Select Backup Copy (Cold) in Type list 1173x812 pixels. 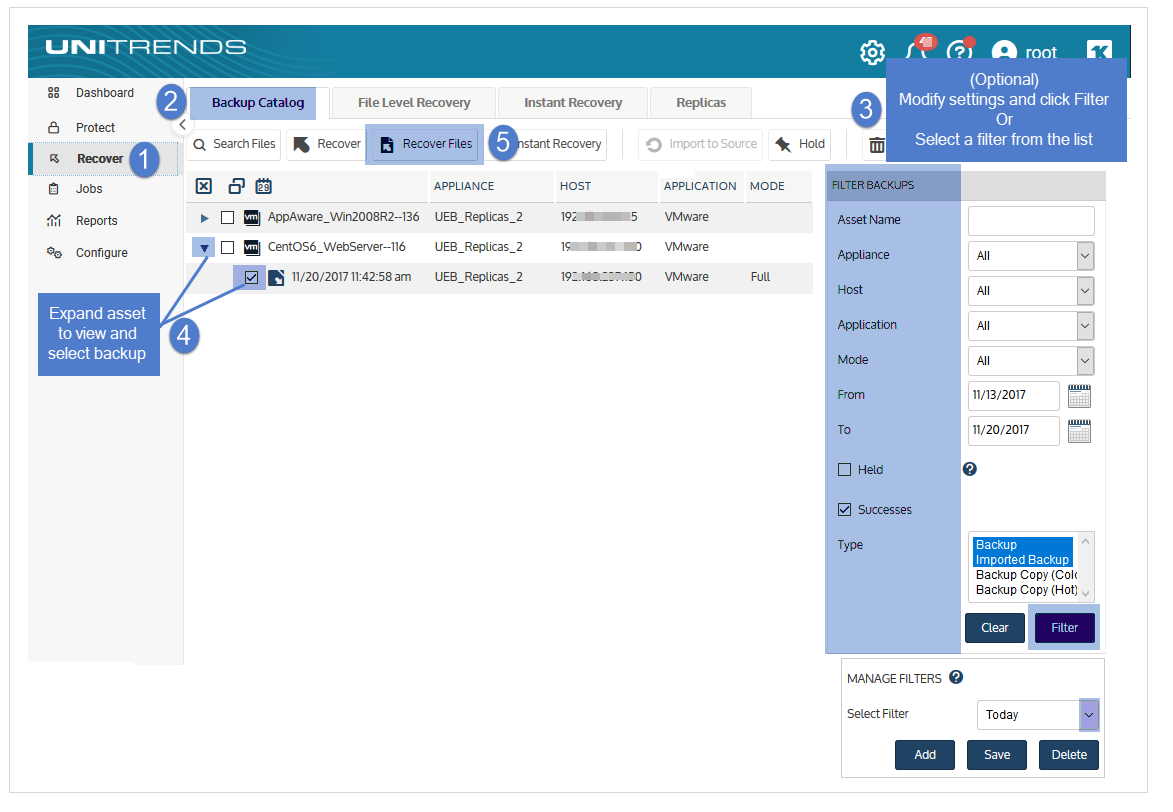[x=1026, y=575]
